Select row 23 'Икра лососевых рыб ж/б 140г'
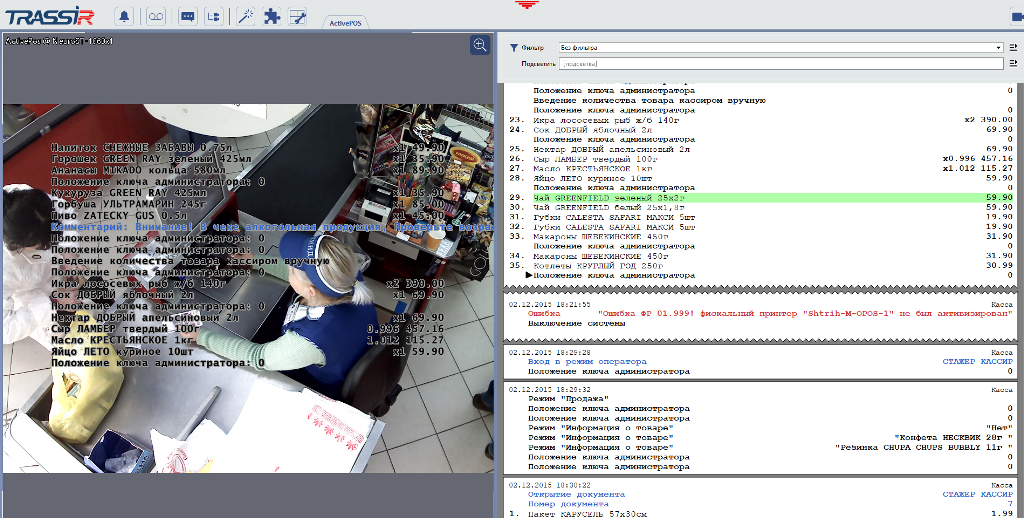 point(761,120)
